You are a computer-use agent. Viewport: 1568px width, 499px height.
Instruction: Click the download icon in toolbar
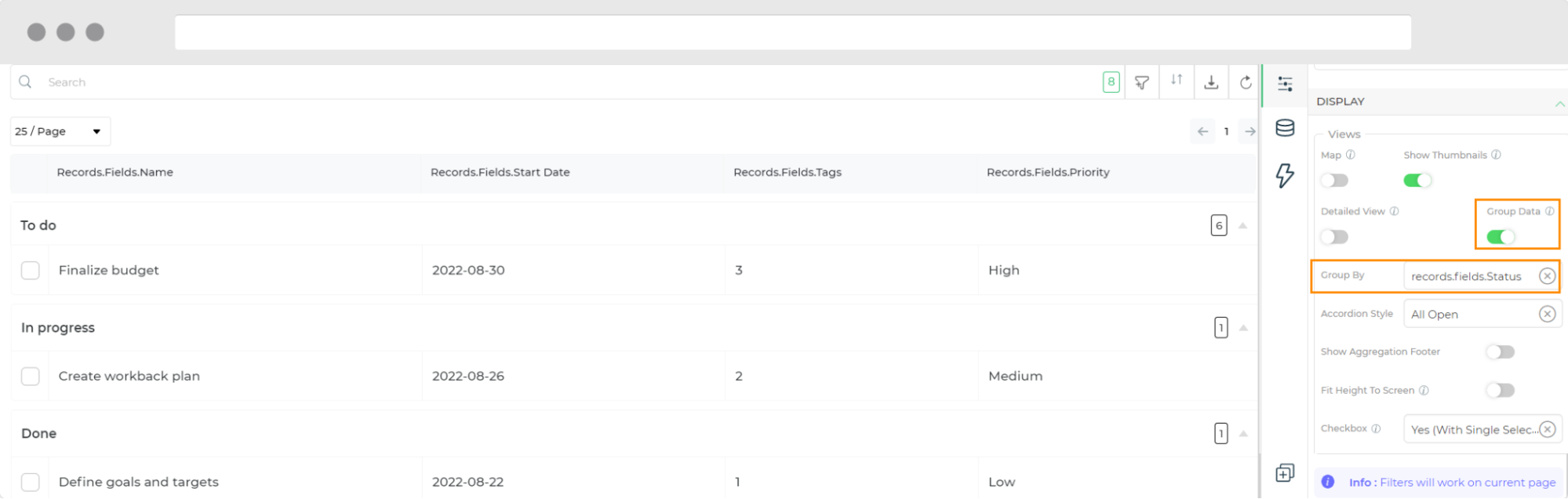1211,82
